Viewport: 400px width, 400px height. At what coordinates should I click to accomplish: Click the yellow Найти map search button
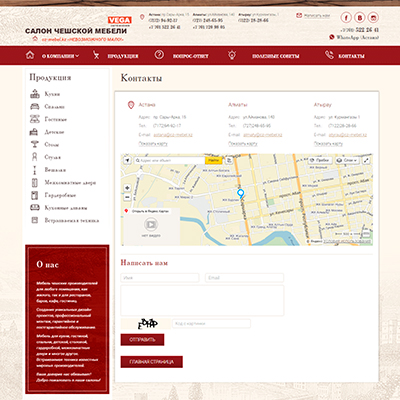214,160
